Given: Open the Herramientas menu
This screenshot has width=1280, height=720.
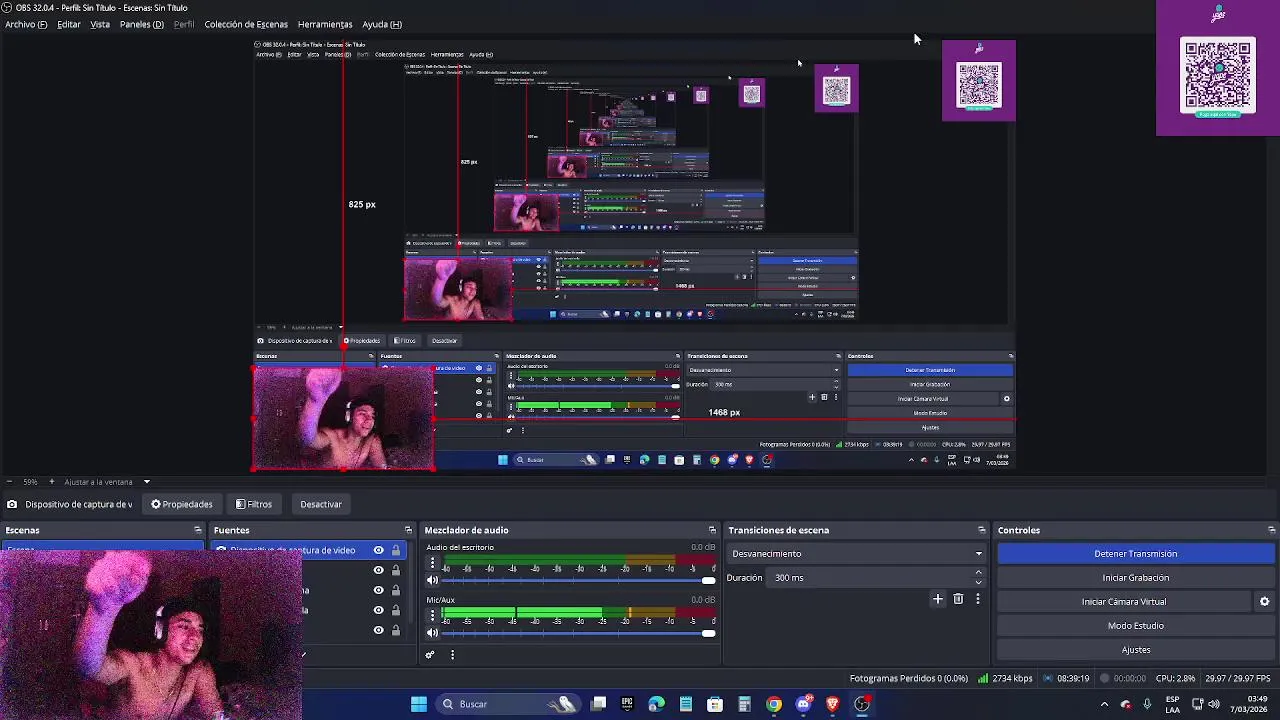Looking at the screenshot, I should [x=325, y=24].
